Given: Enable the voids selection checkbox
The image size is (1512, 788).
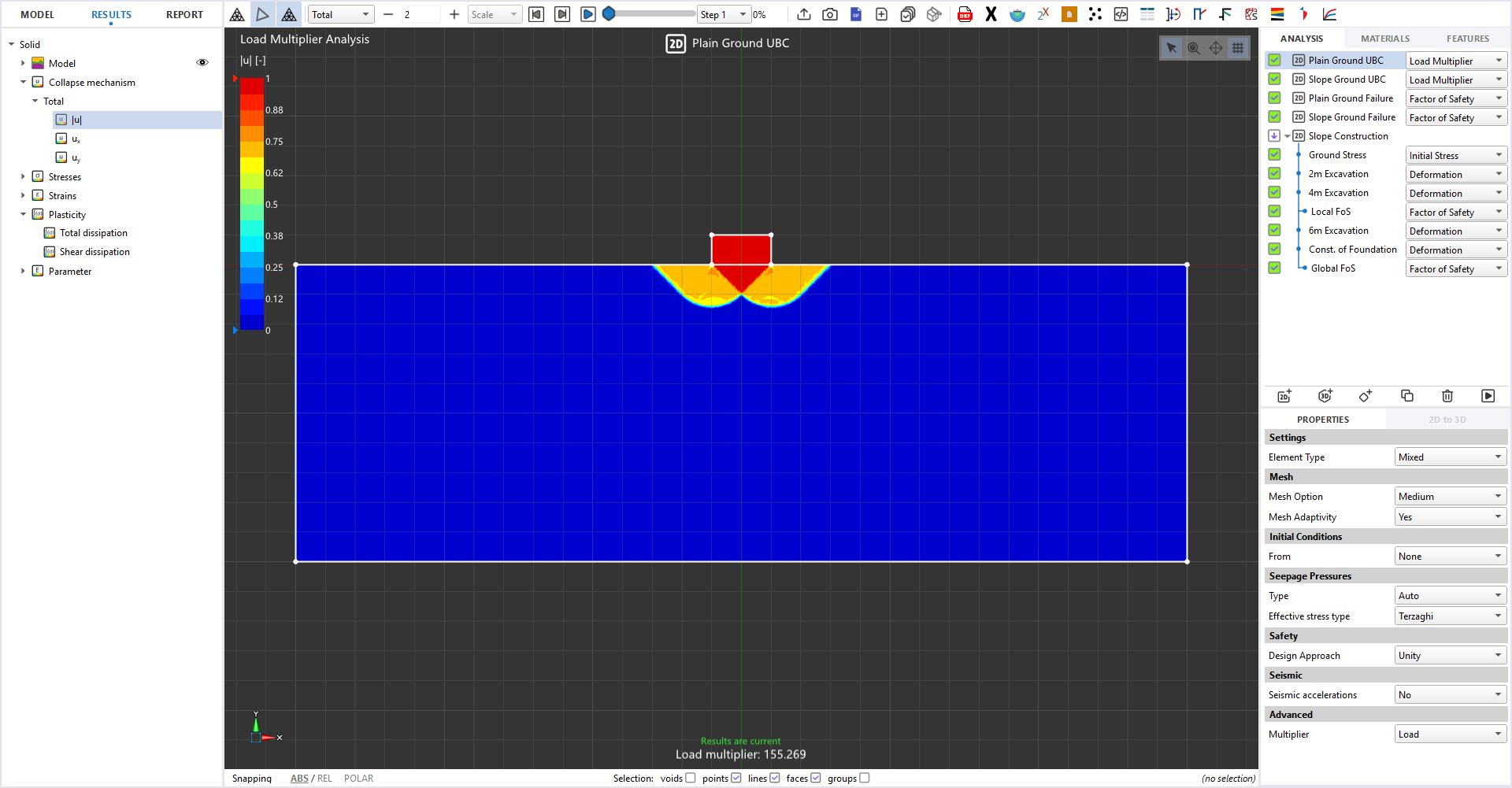Looking at the screenshot, I should coord(691,778).
